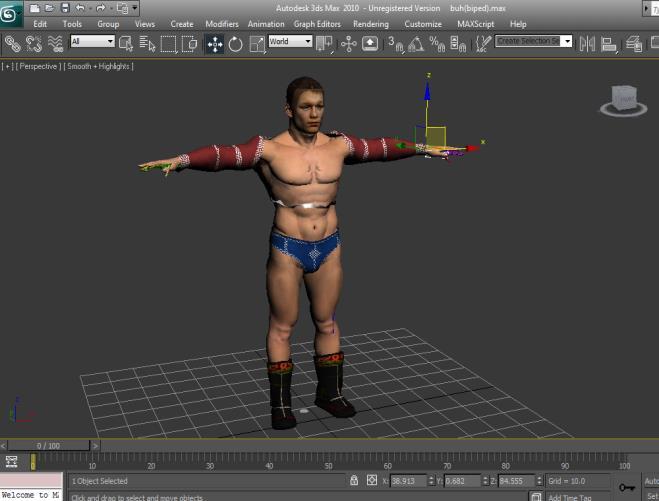Click the Select by Name icon
The image size is (659, 501).
[147, 44]
